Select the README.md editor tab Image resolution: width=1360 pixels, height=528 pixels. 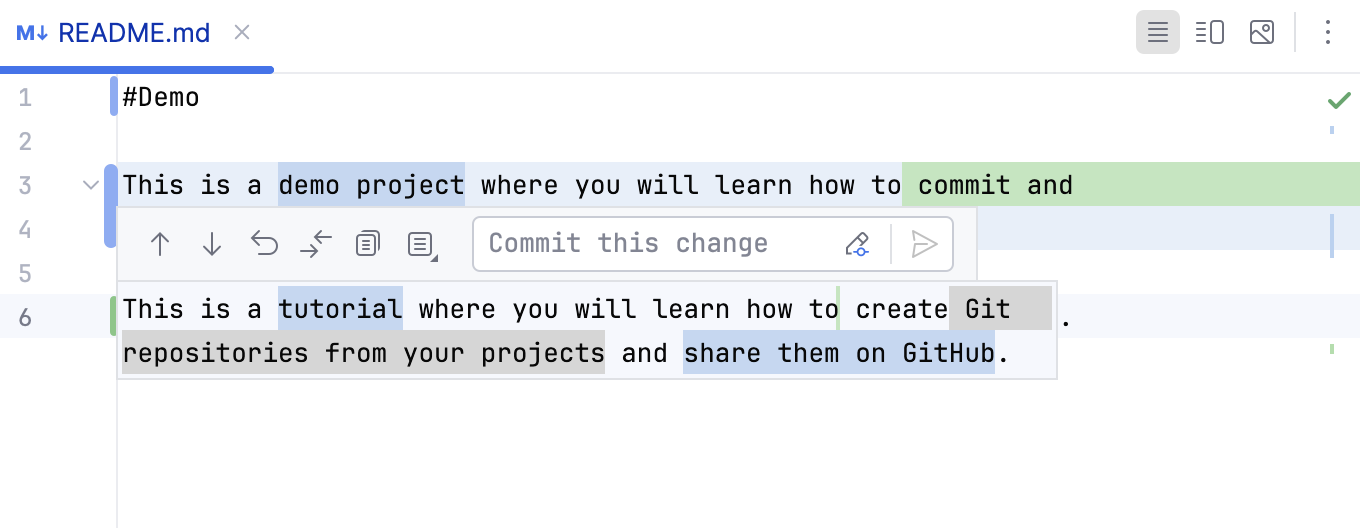coord(133,33)
